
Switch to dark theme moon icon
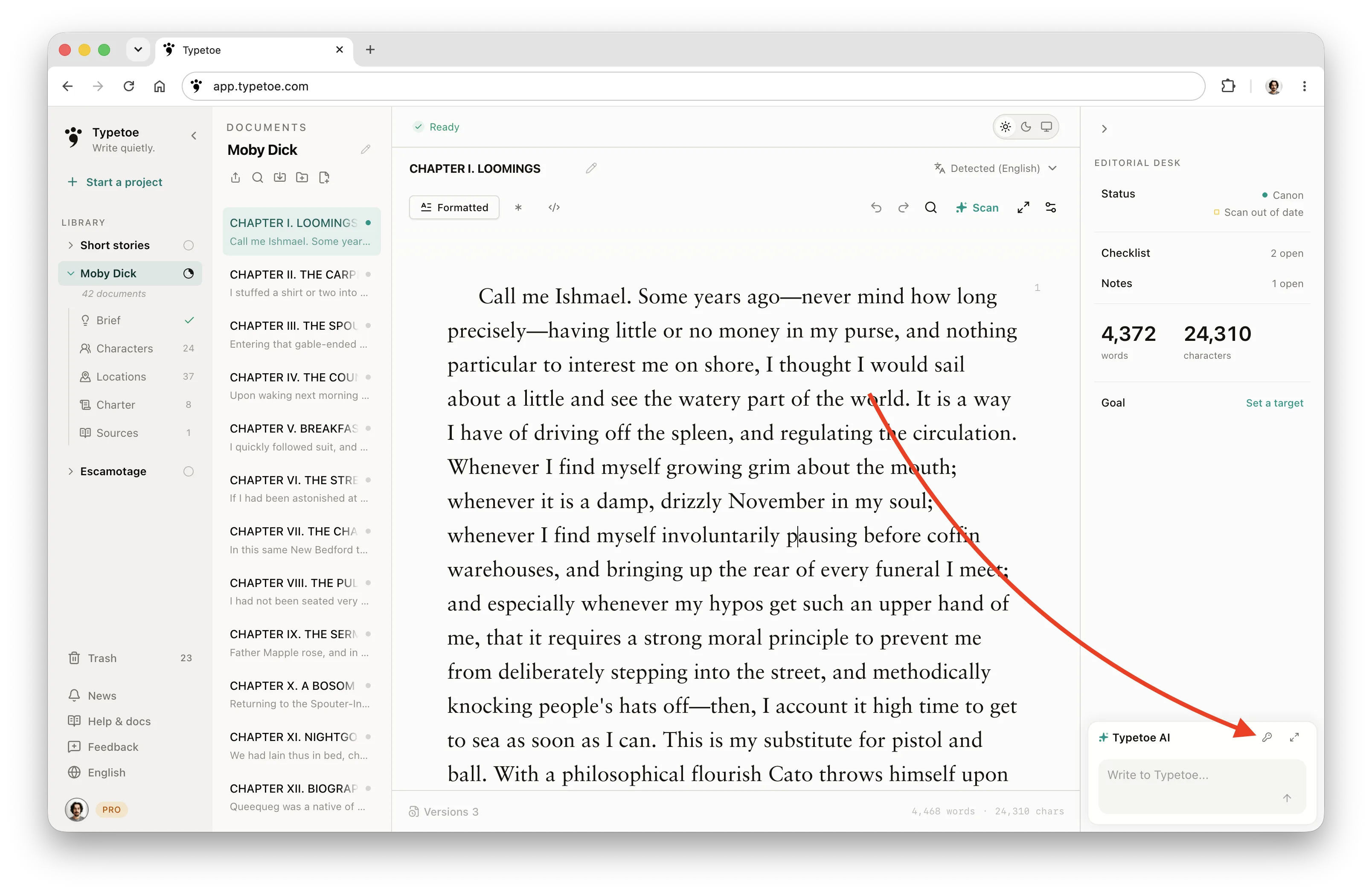pyautogui.click(x=1026, y=127)
